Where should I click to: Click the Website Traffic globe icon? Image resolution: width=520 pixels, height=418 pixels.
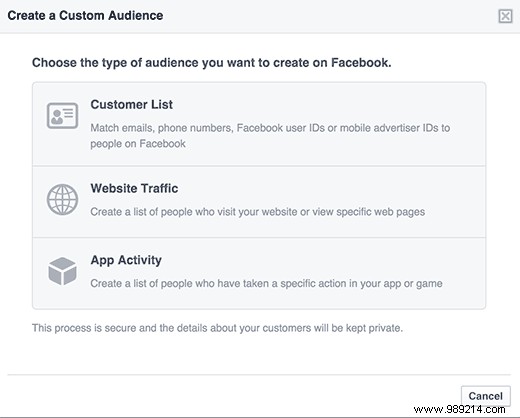click(62, 199)
